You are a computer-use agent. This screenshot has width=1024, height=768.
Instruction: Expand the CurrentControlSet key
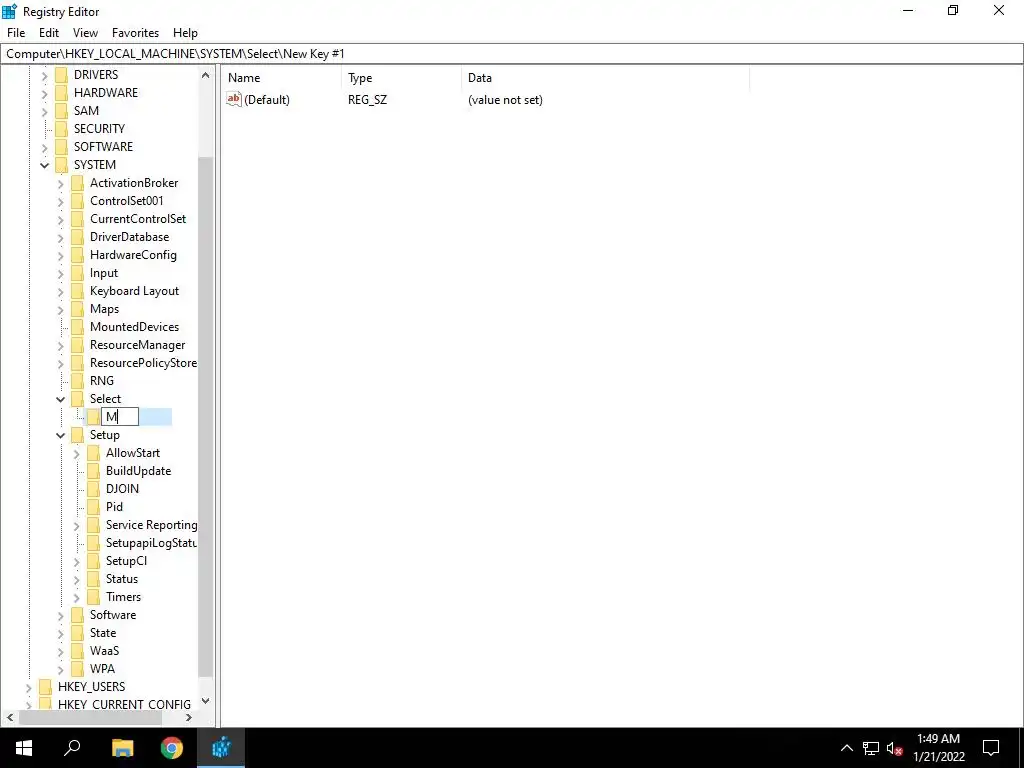(61, 219)
